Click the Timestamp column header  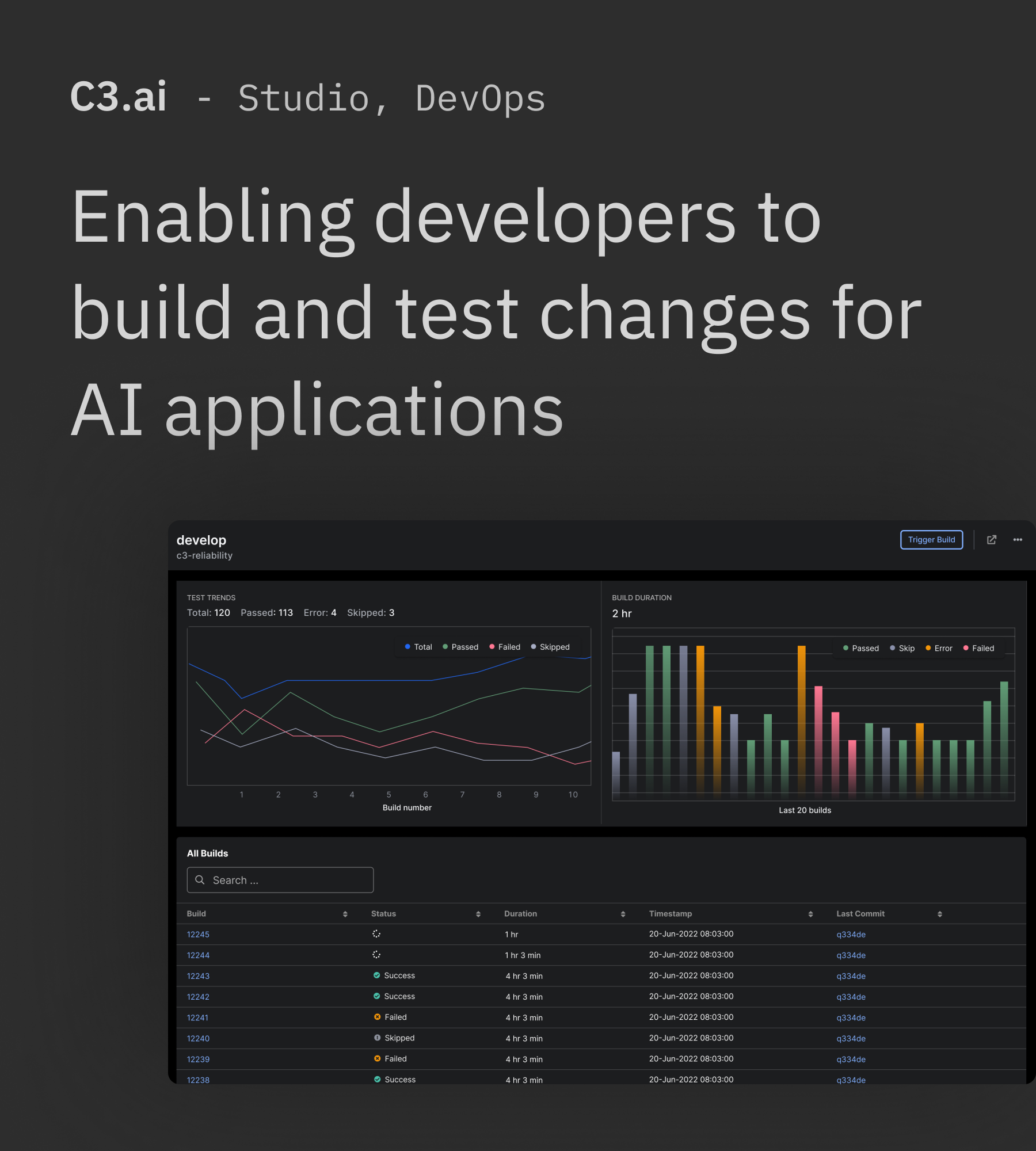point(671,914)
